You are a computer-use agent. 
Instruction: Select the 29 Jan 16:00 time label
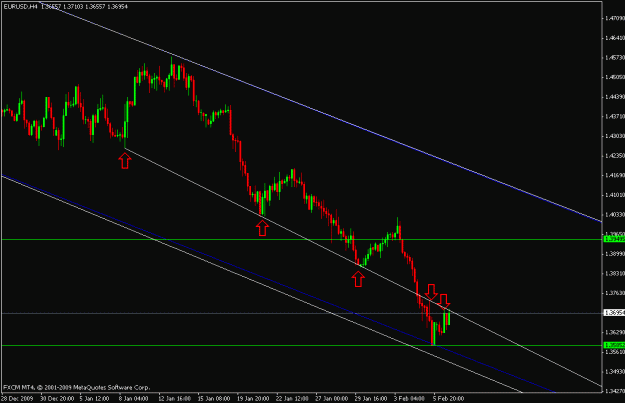pyautogui.click(x=371, y=398)
